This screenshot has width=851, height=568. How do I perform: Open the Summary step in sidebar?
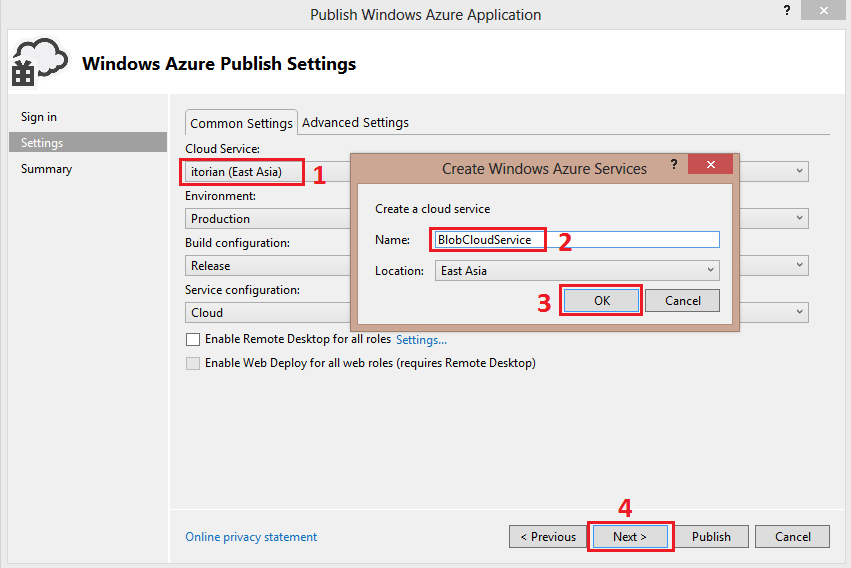pos(46,169)
